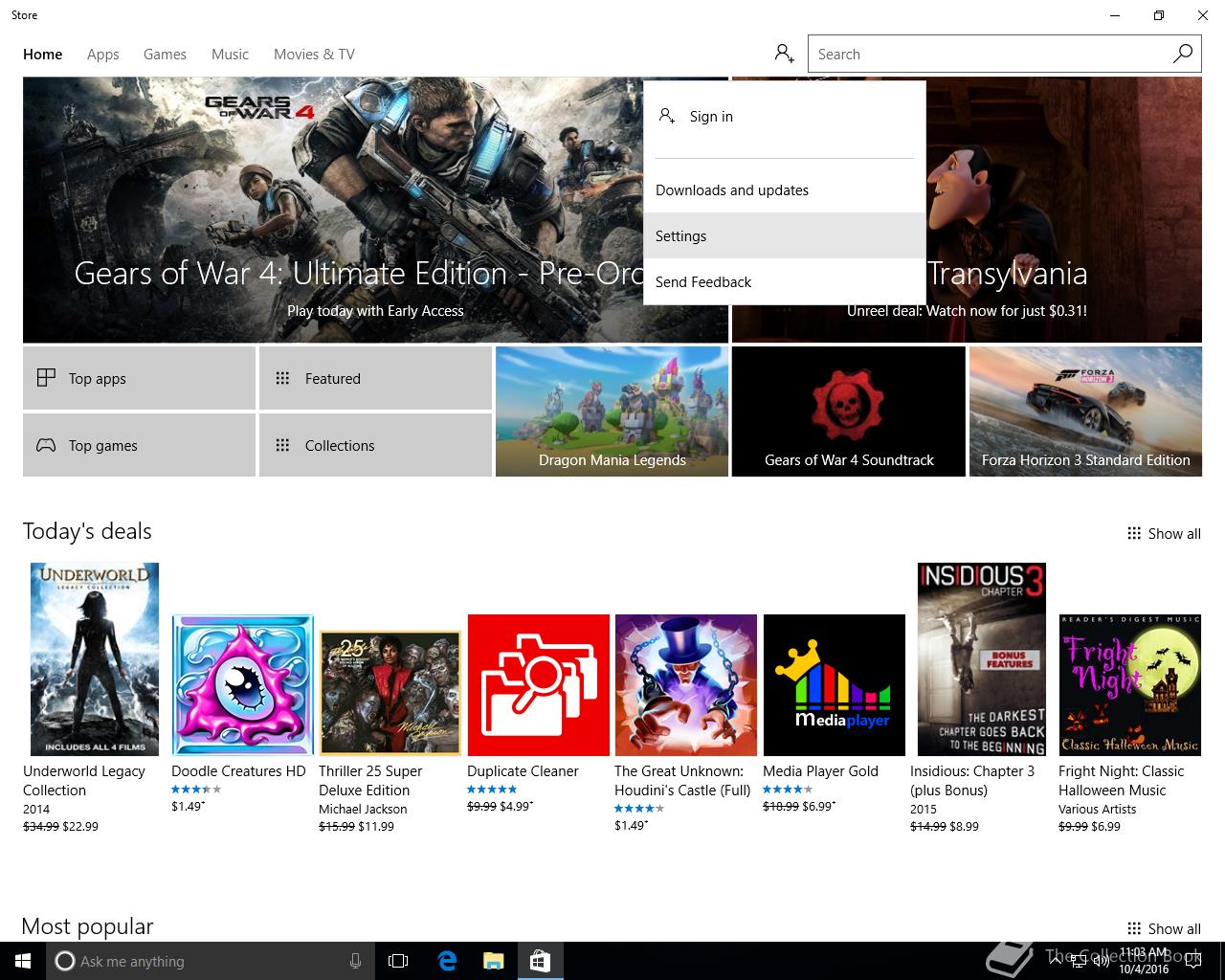Click the Featured tile

[375, 378]
